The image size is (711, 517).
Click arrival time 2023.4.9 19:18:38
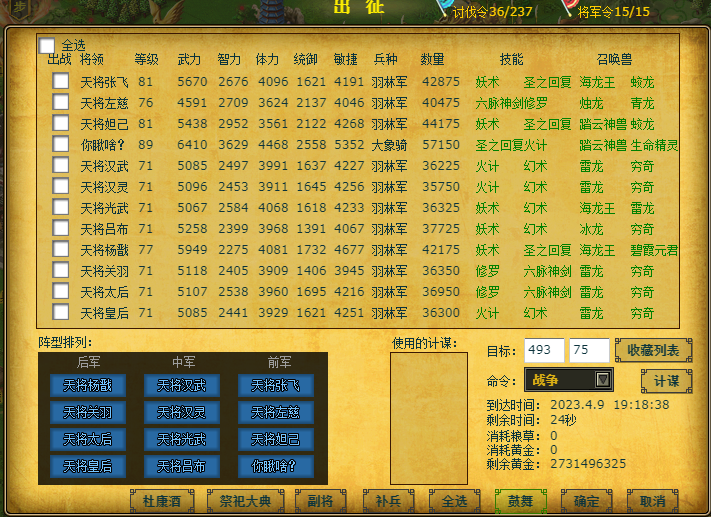(609, 405)
